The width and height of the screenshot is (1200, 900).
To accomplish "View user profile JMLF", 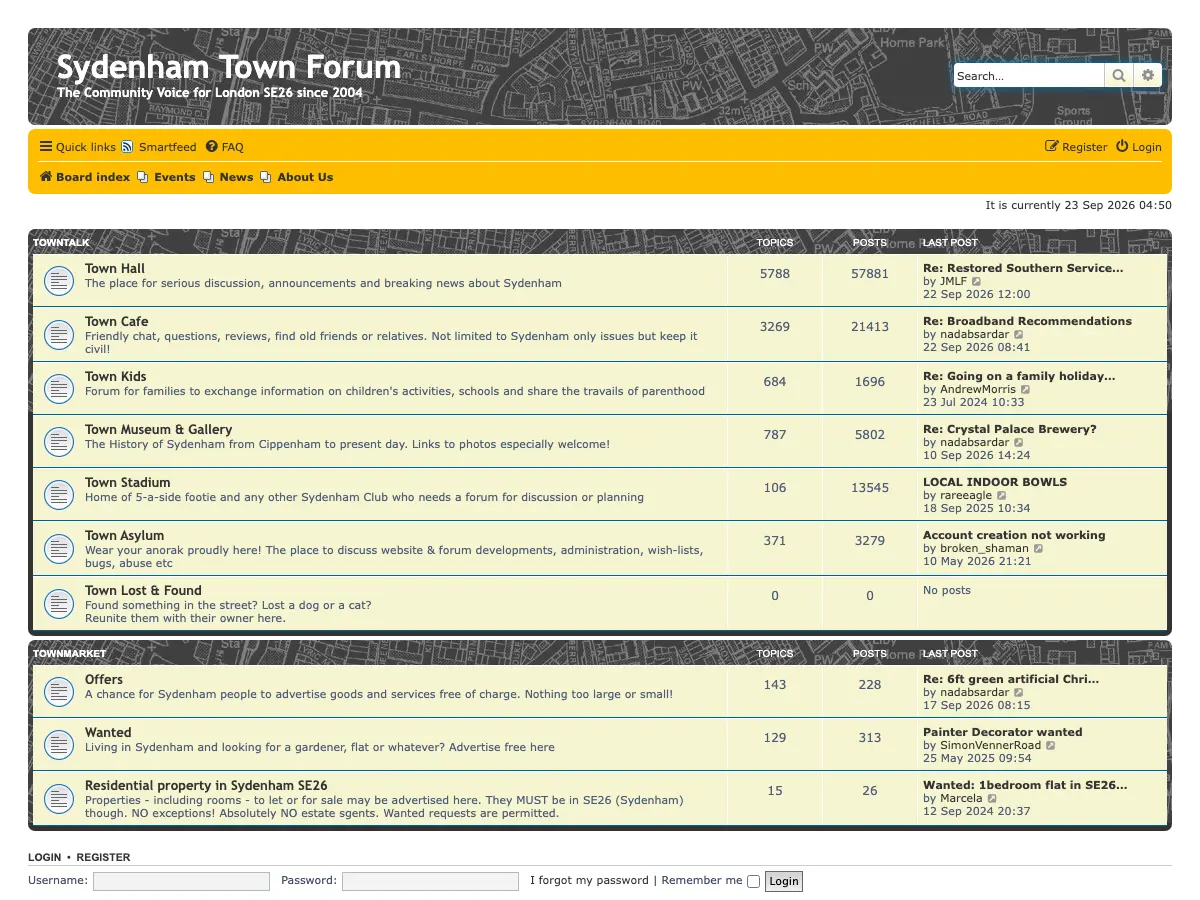I will (x=954, y=282).
